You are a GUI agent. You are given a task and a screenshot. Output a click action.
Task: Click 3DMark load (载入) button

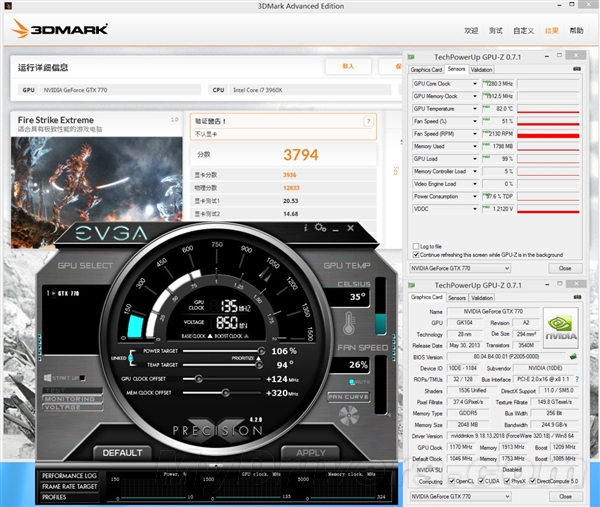pos(348,66)
